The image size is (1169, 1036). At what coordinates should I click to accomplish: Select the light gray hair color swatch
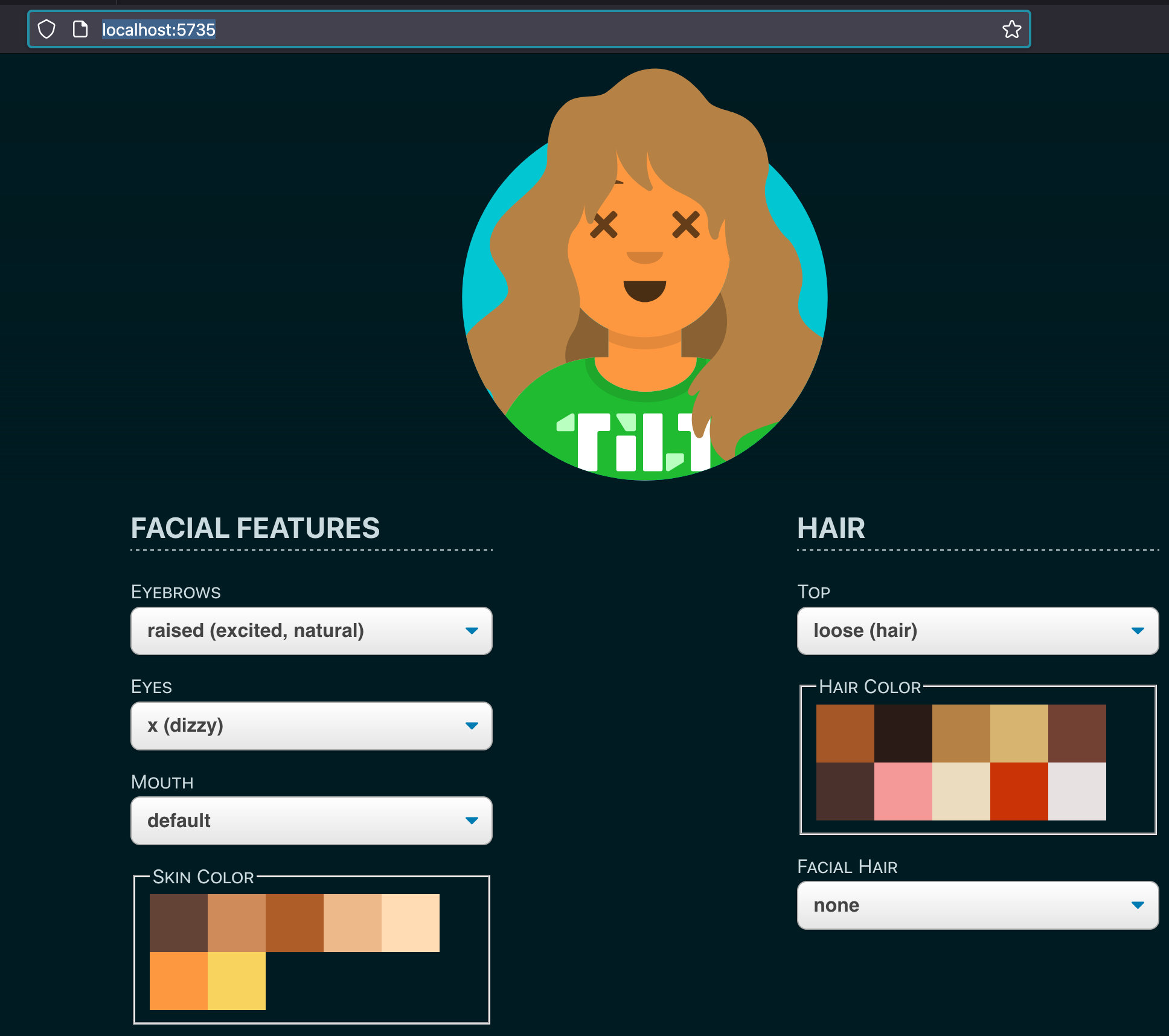click(1077, 791)
